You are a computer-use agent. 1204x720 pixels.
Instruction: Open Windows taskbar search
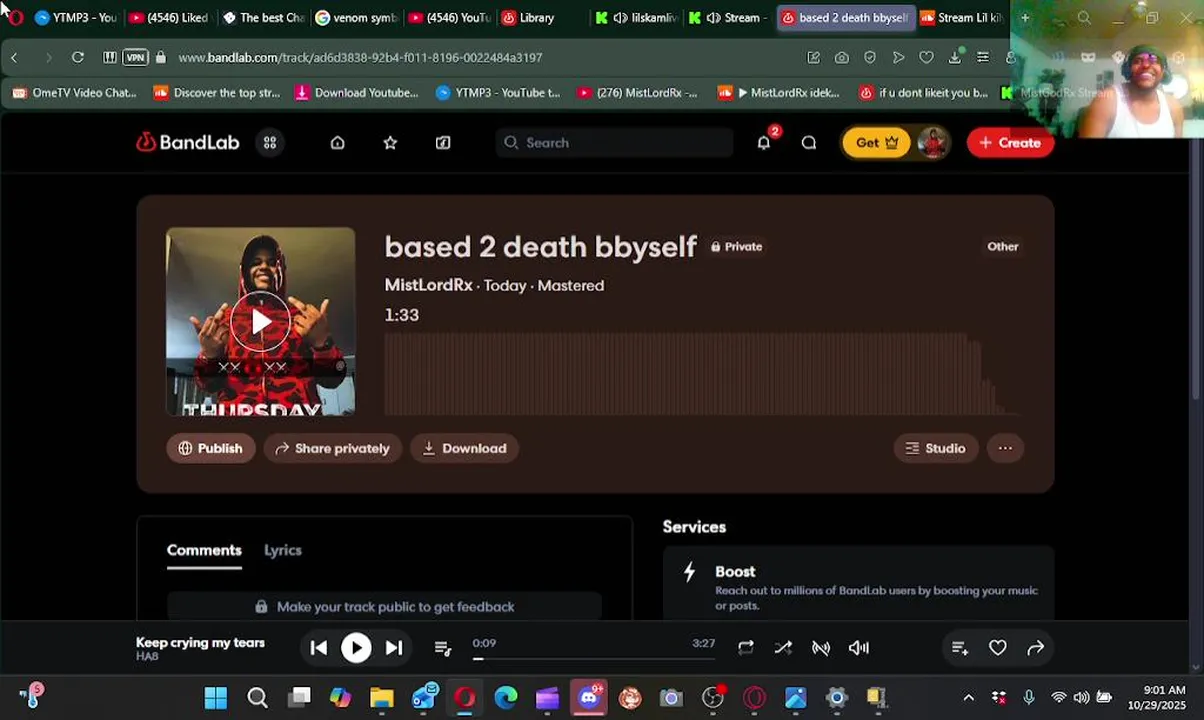click(x=257, y=698)
